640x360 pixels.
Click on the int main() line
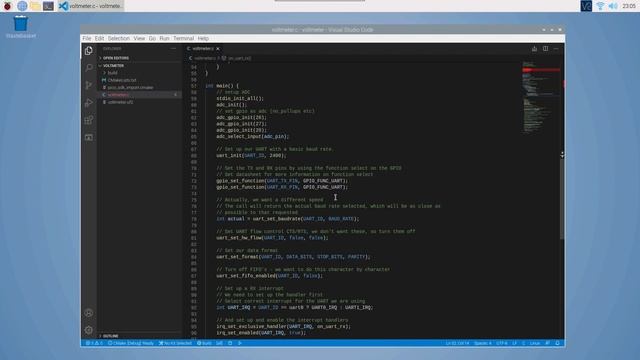tap(222, 86)
